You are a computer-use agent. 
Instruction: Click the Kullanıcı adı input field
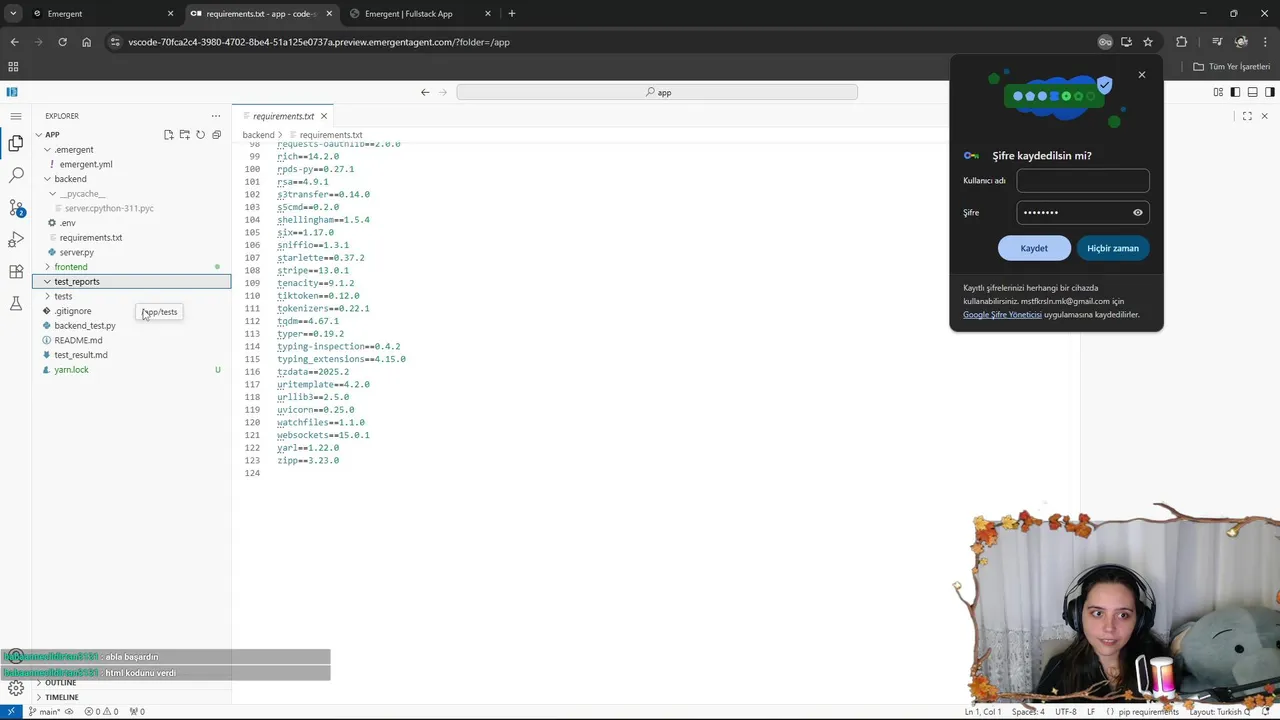pyautogui.click(x=1083, y=181)
